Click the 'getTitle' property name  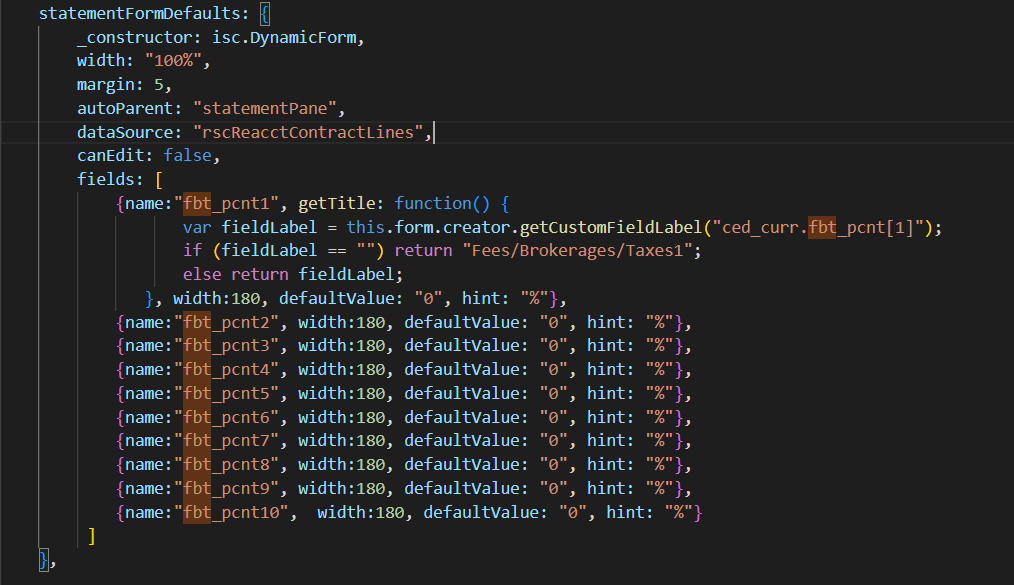point(336,204)
